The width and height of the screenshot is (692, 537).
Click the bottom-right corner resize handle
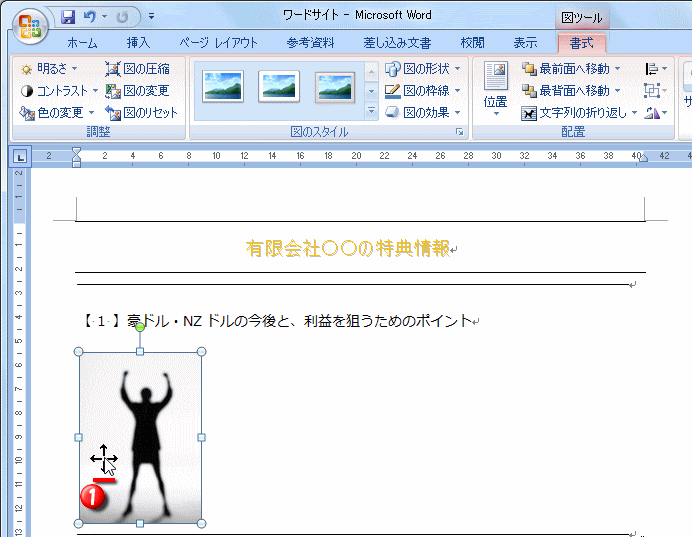tap(201, 523)
